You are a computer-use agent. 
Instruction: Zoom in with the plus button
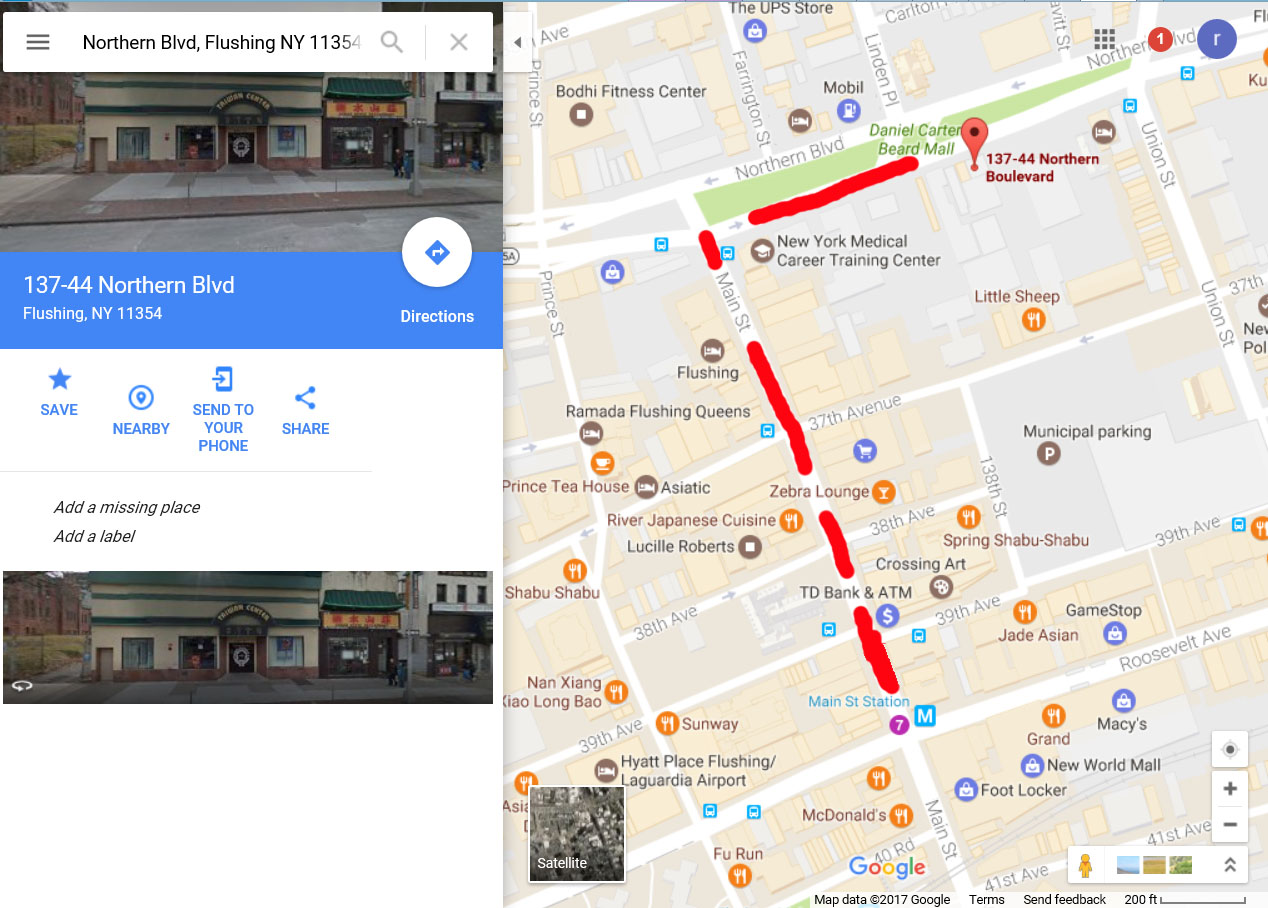point(1230,788)
